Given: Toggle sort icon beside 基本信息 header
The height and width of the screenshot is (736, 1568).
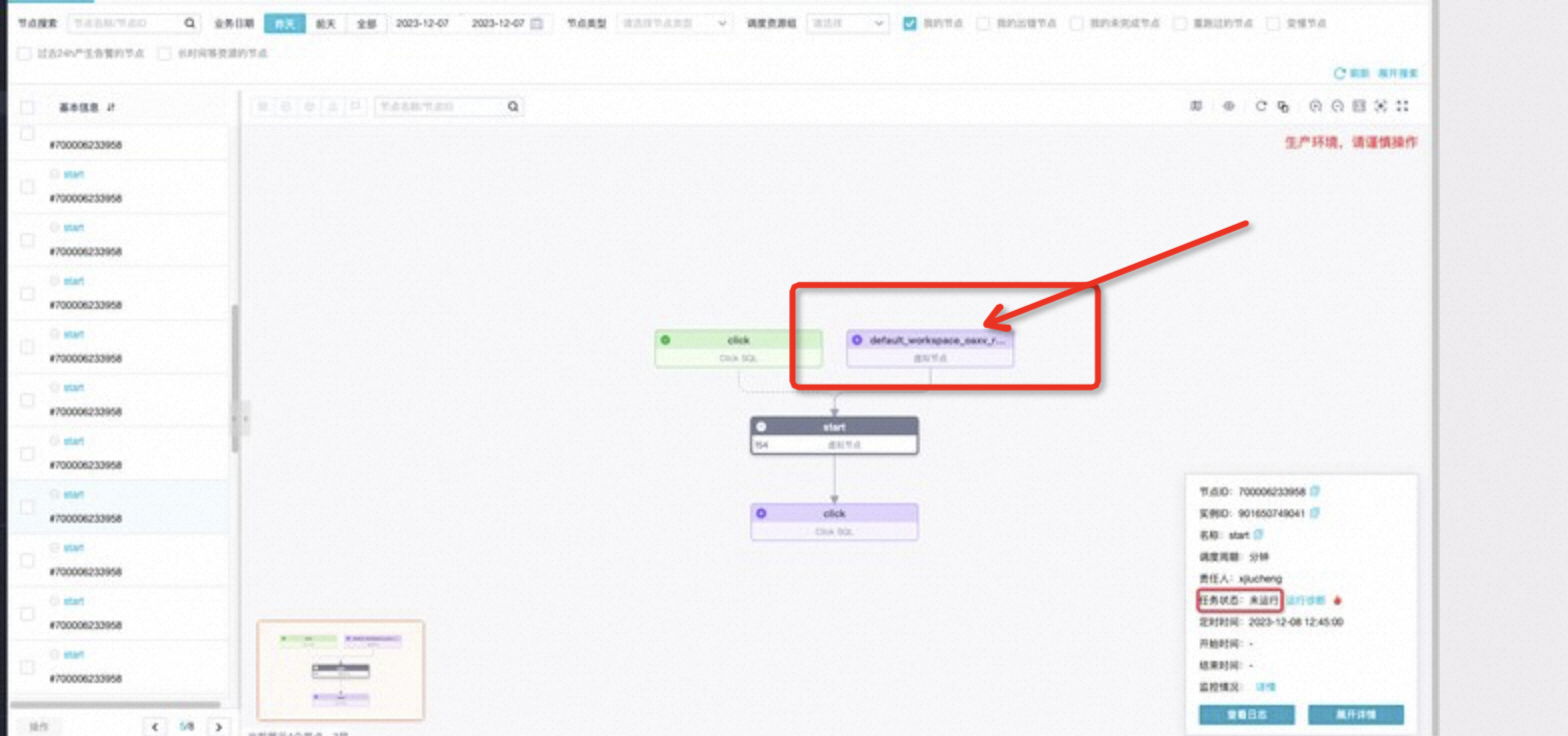Looking at the screenshot, I should [x=111, y=107].
